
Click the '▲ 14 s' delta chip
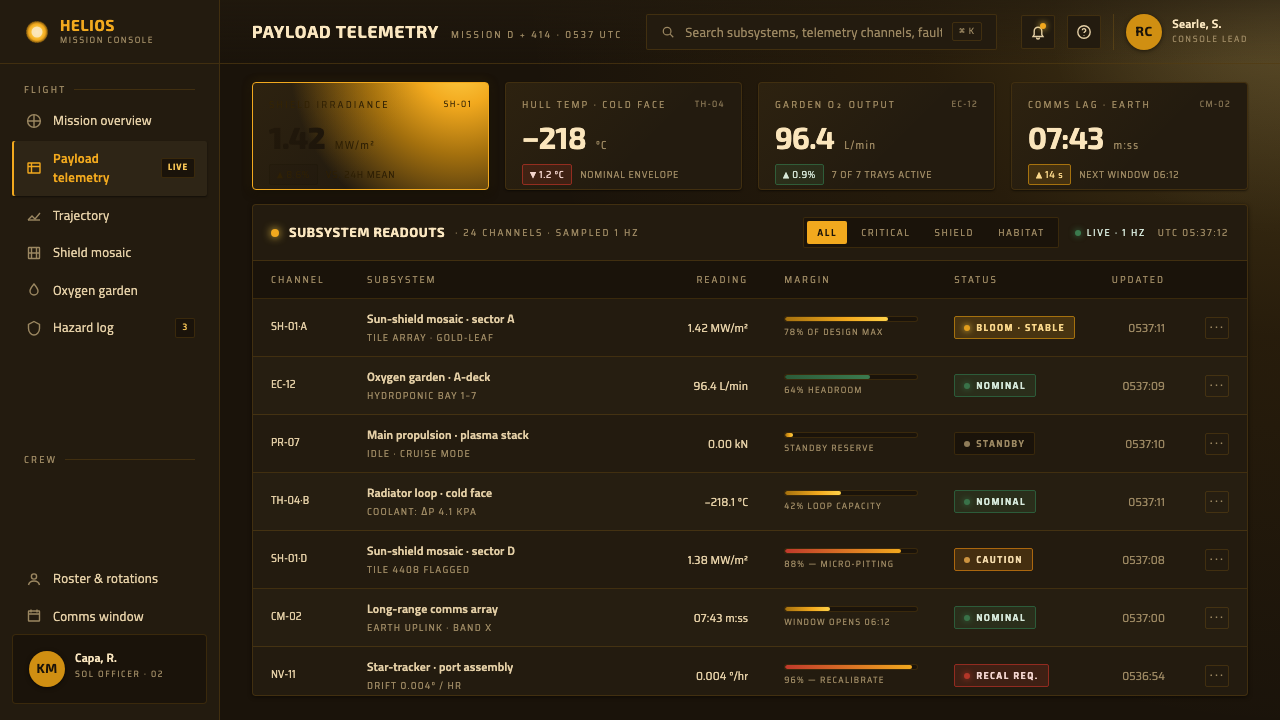(1049, 175)
